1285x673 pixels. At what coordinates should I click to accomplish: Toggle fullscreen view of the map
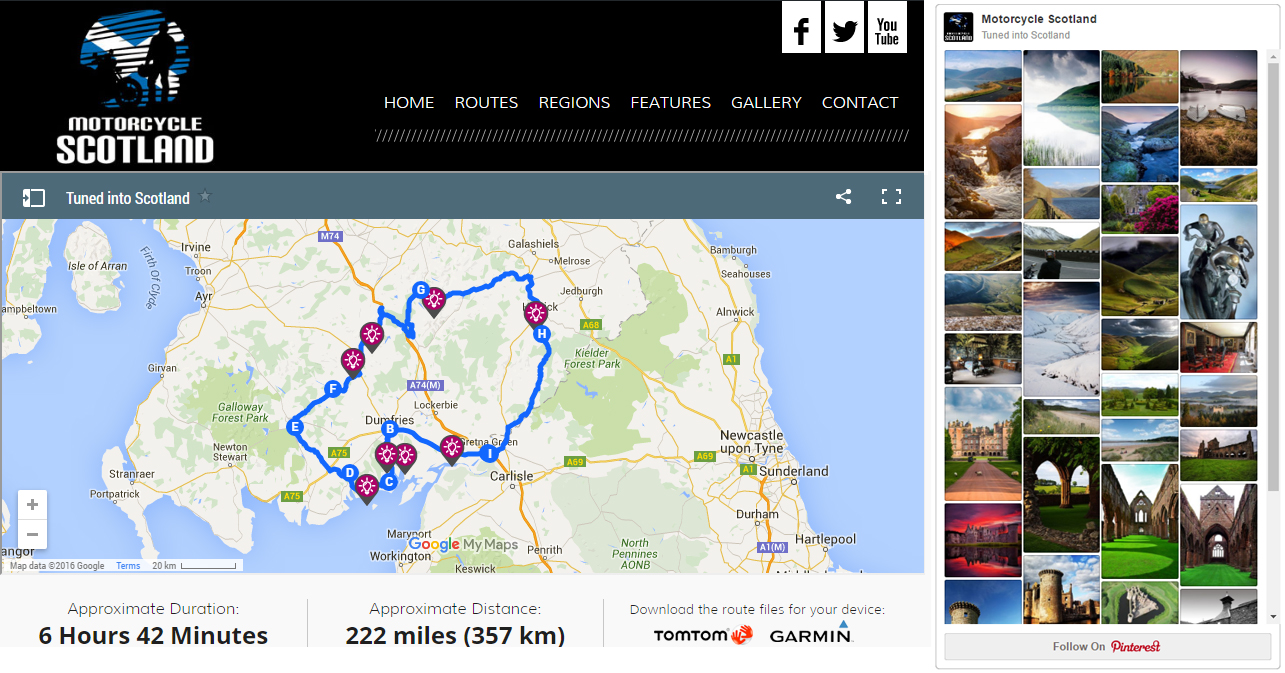click(x=891, y=197)
